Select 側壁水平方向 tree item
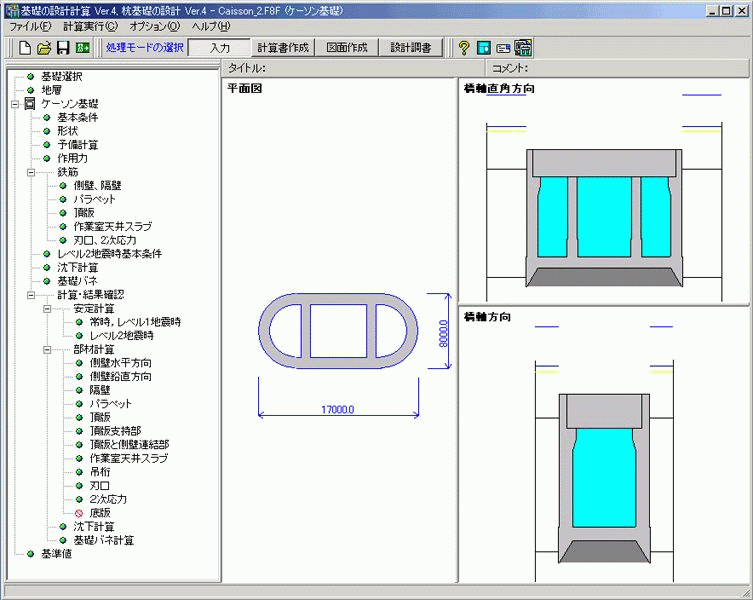The width and height of the screenshot is (753, 600). pyautogui.click(x=120, y=362)
